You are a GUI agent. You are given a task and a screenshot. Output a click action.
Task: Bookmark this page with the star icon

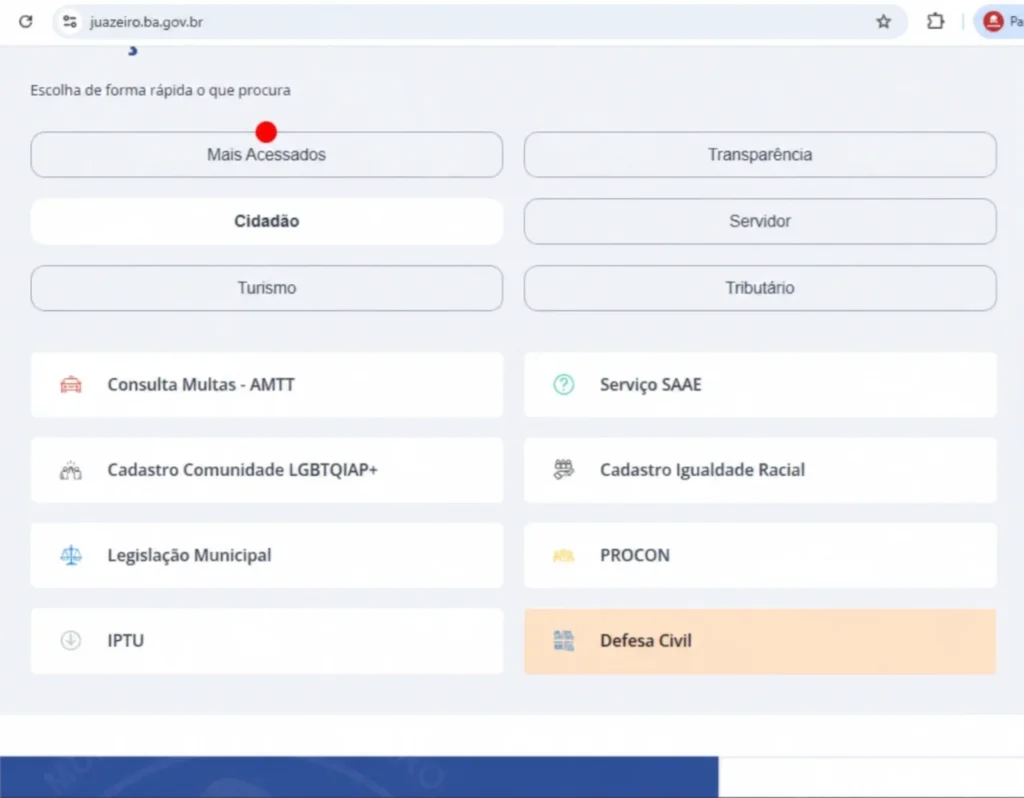pos(883,22)
